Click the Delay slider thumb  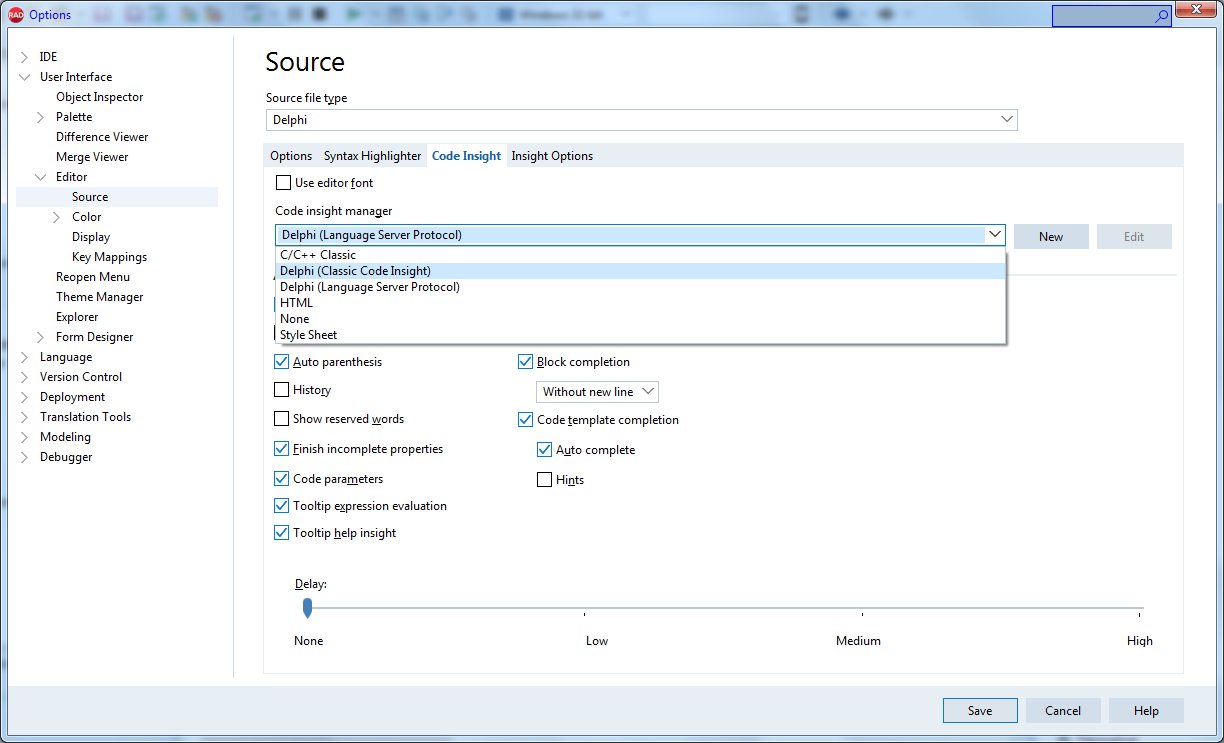click(x=307, y=608)
